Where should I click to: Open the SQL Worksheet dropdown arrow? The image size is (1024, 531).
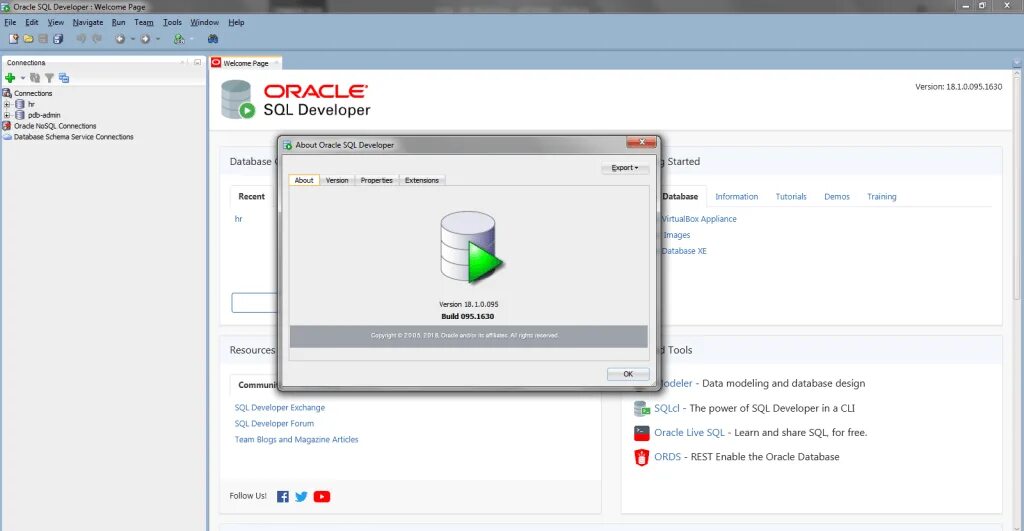click(191, 39)
